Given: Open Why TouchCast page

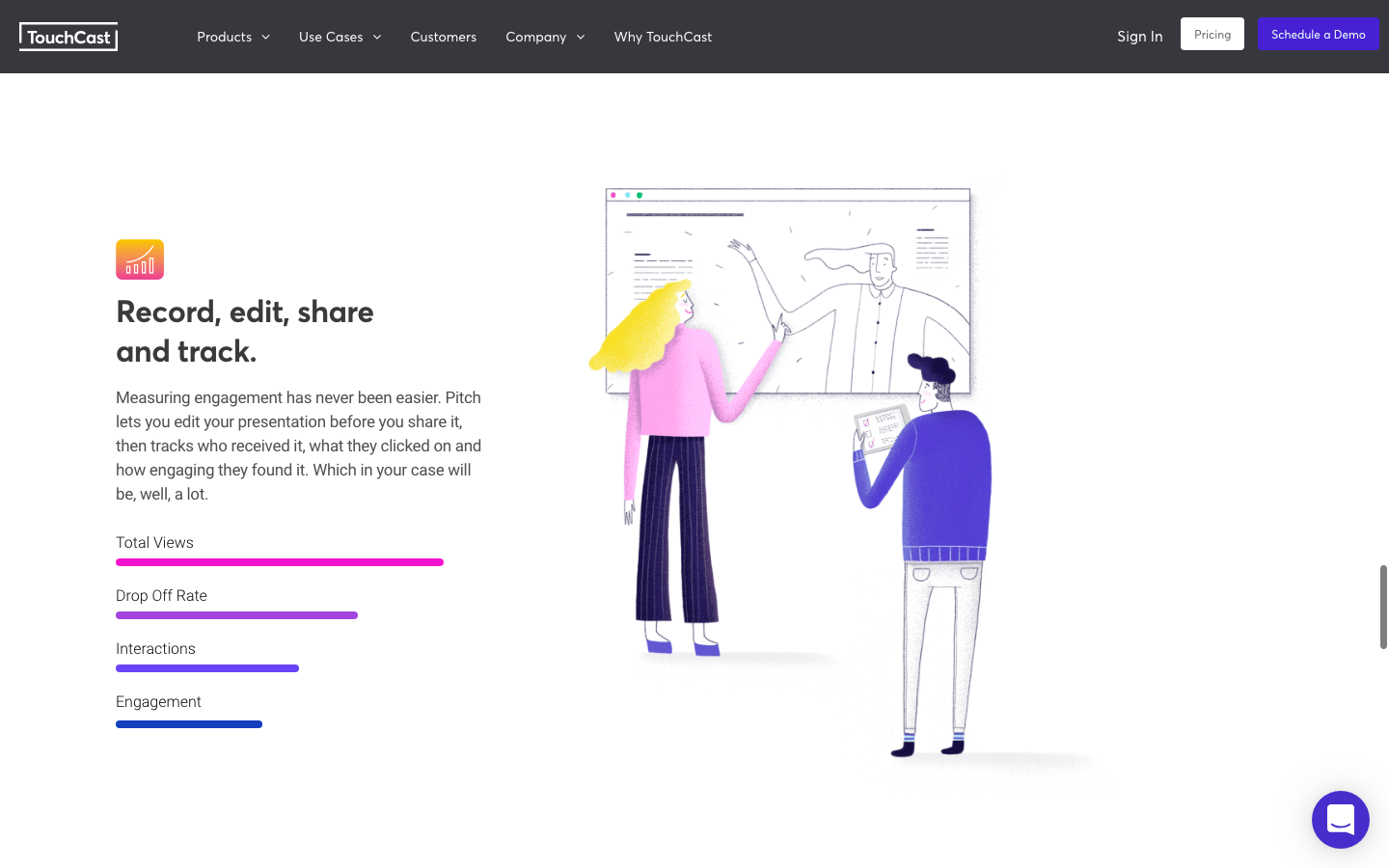Looking at the screenshot, I should [x=663, y=37].
